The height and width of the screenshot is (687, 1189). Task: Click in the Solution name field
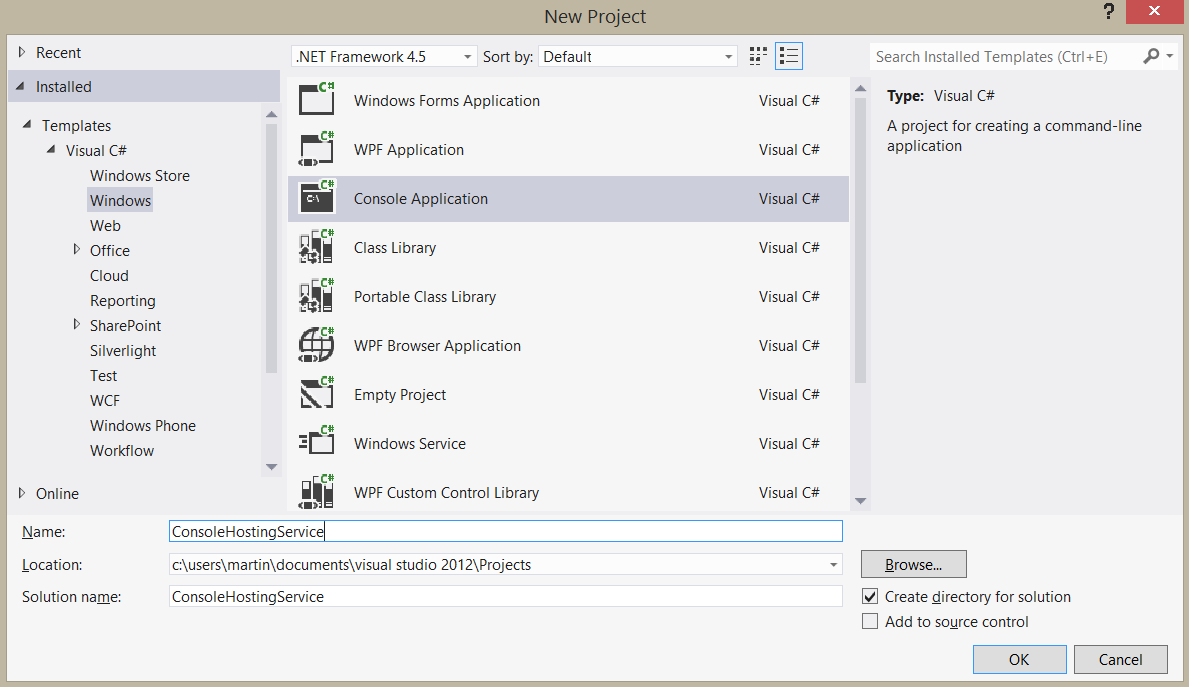pos(506,597)
